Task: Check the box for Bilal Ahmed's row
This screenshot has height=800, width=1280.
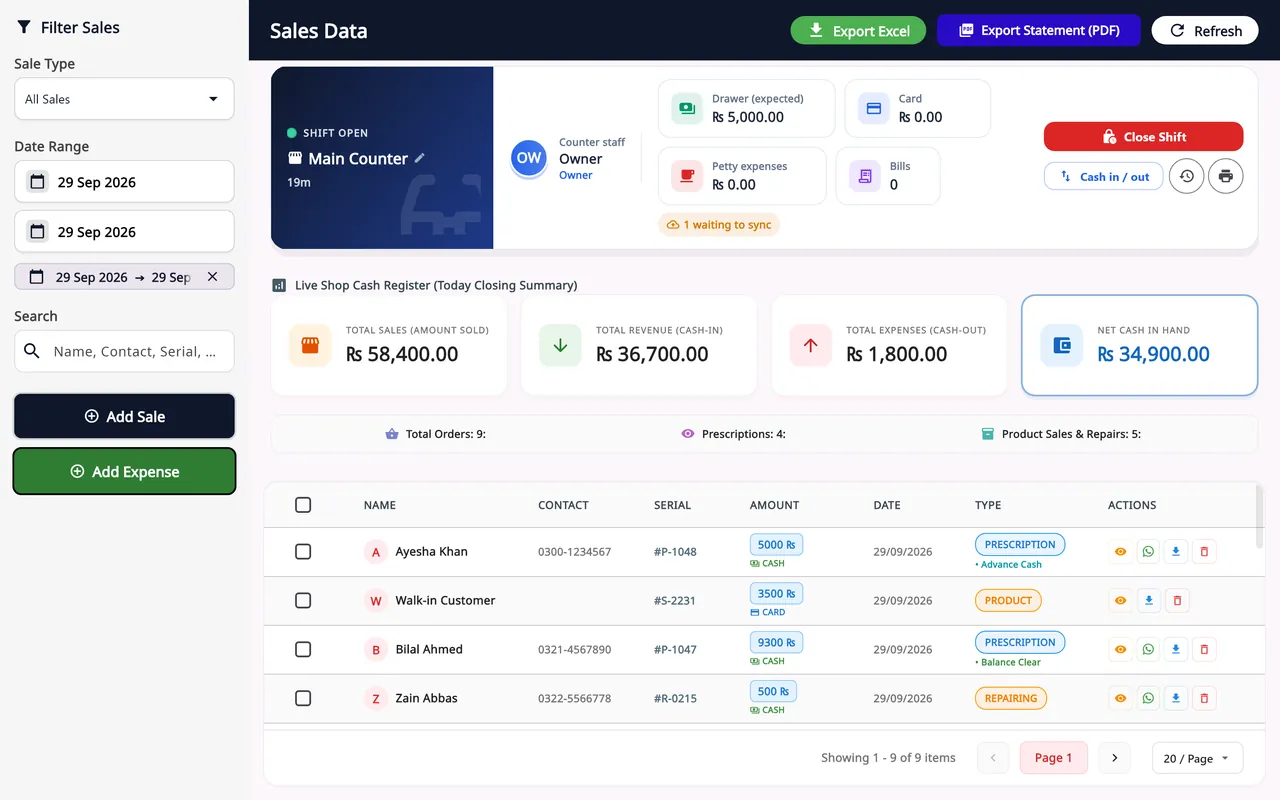Action: tap(303, 649)
